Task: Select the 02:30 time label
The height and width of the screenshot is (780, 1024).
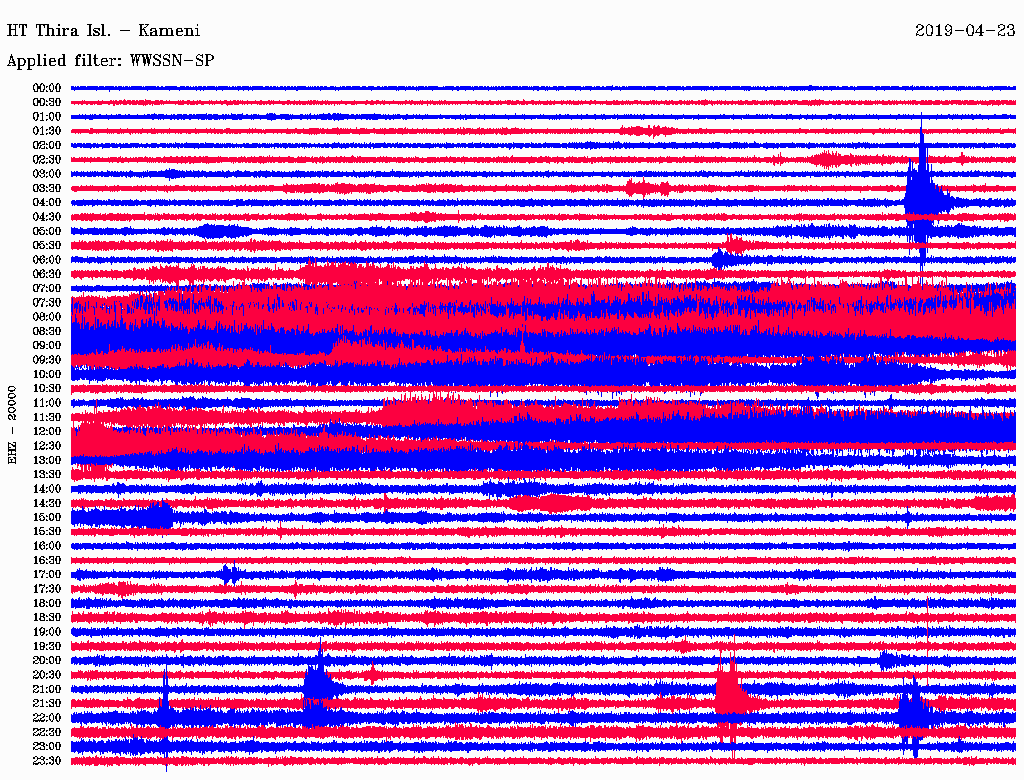Action: coord(47,159)
